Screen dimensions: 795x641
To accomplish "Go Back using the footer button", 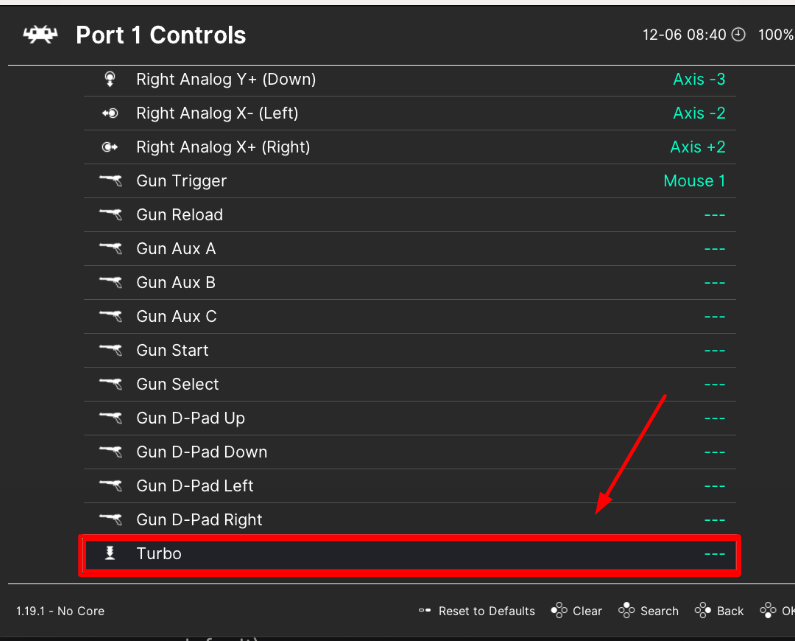I will pos(719,611).
